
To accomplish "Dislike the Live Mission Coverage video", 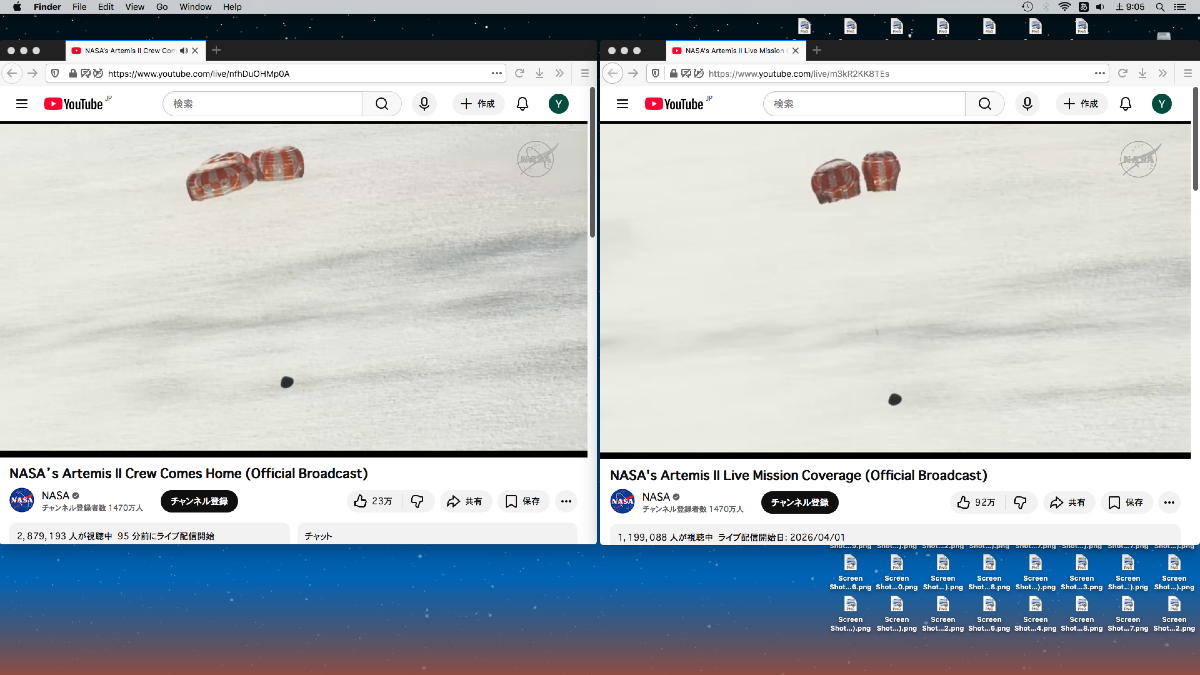I will 1020,503.
